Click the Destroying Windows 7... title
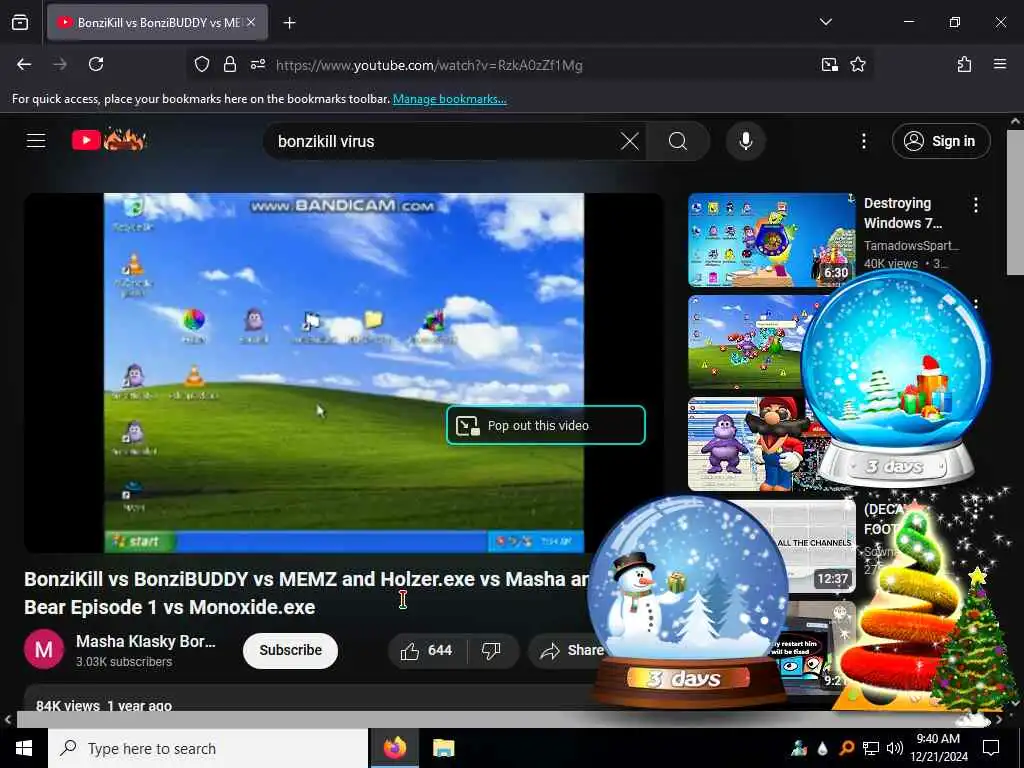Image resolution: width=1024 pixels, height=768 pixels. pos(903,213)
